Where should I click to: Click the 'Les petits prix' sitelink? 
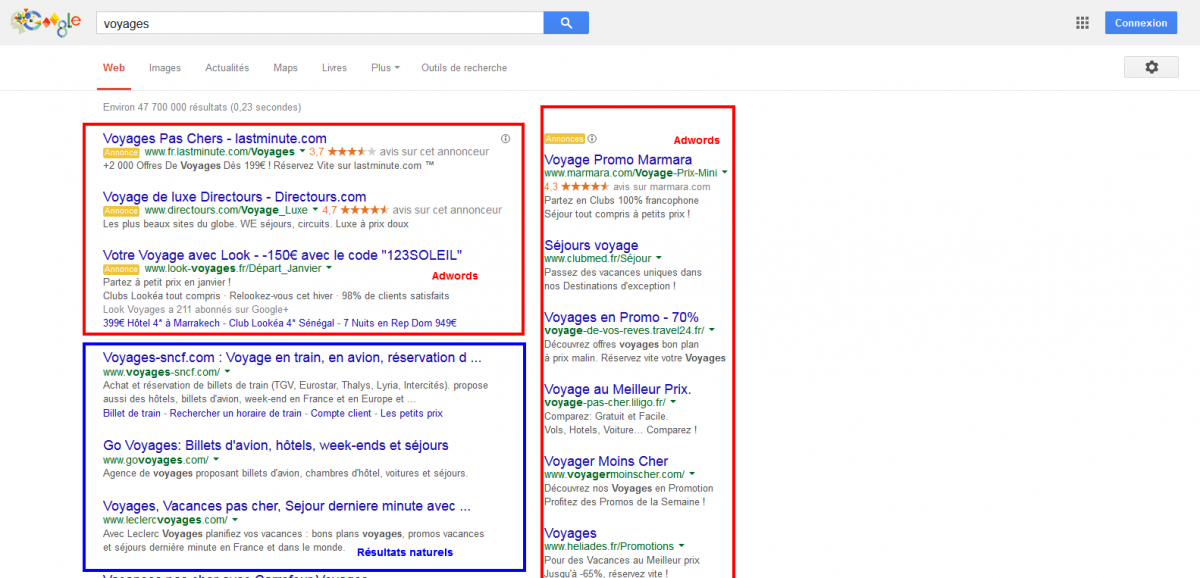pyautogui.click(x=412, y=413)
